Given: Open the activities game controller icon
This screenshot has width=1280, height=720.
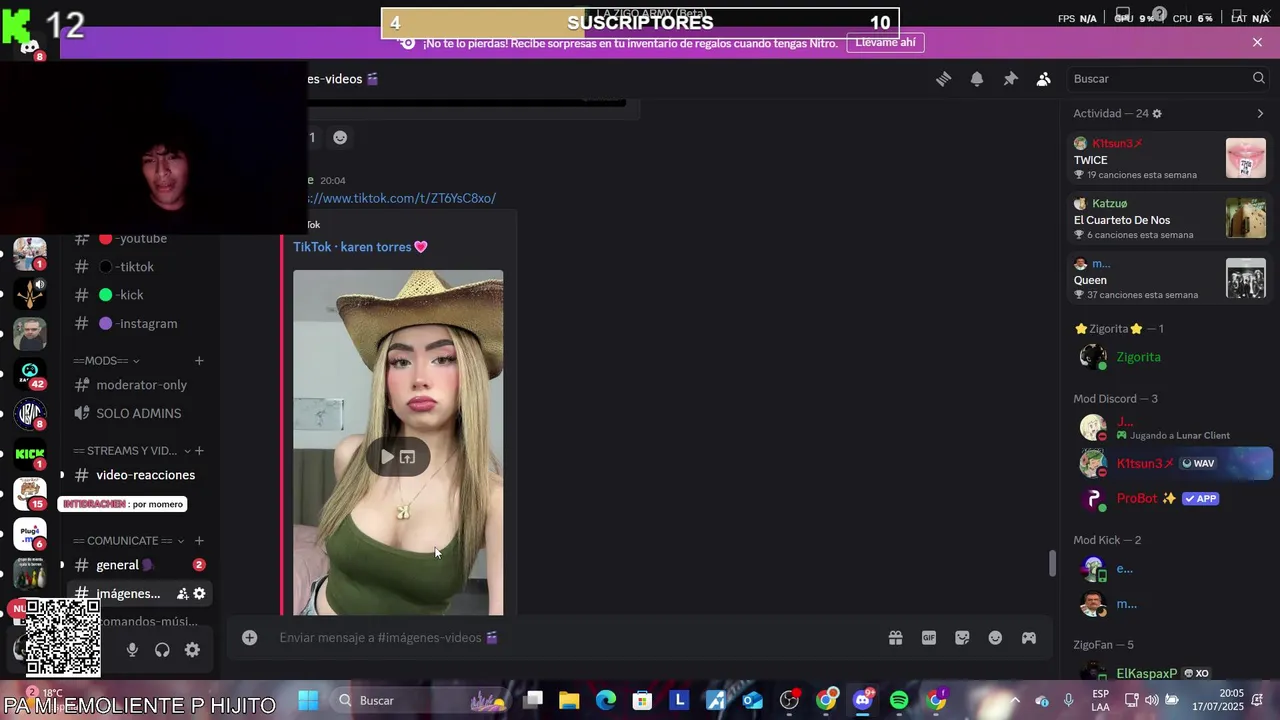Looking at the screenshot, I should click(x=1029, y=638).
